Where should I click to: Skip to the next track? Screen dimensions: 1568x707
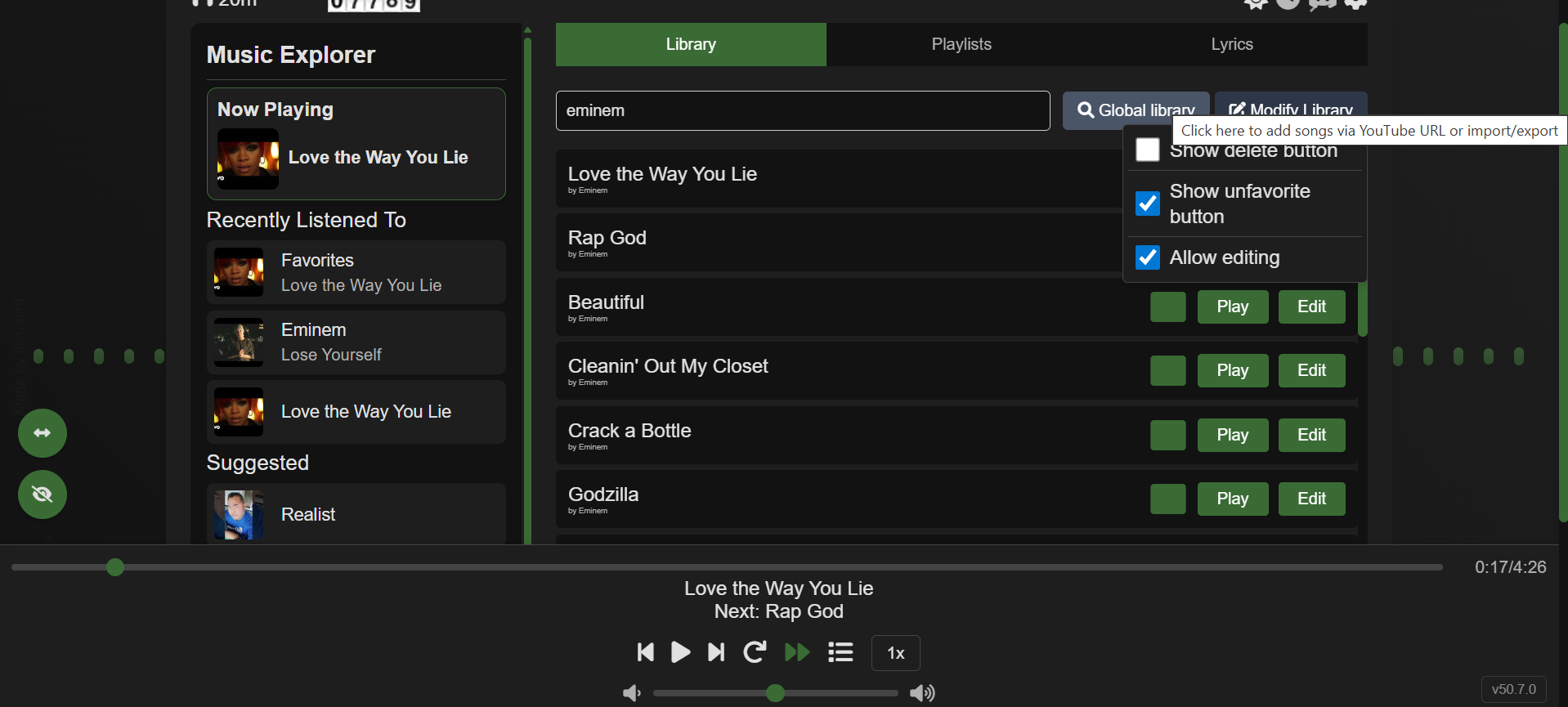pos(716,652)
